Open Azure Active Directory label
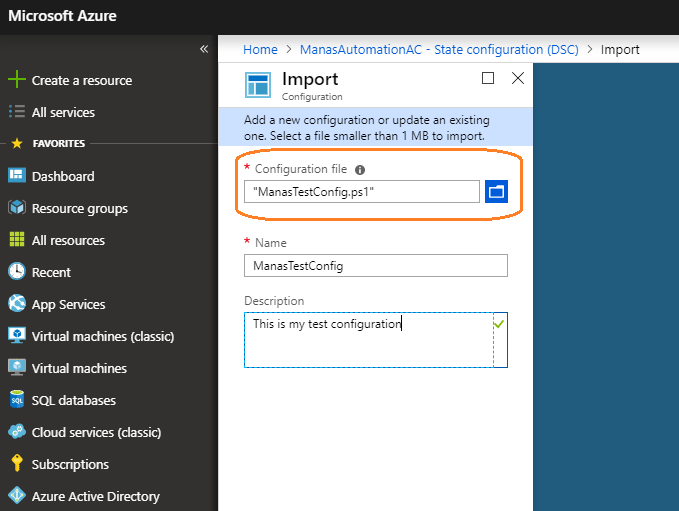This screenshot has height=511, width=679. click(96, 496)
